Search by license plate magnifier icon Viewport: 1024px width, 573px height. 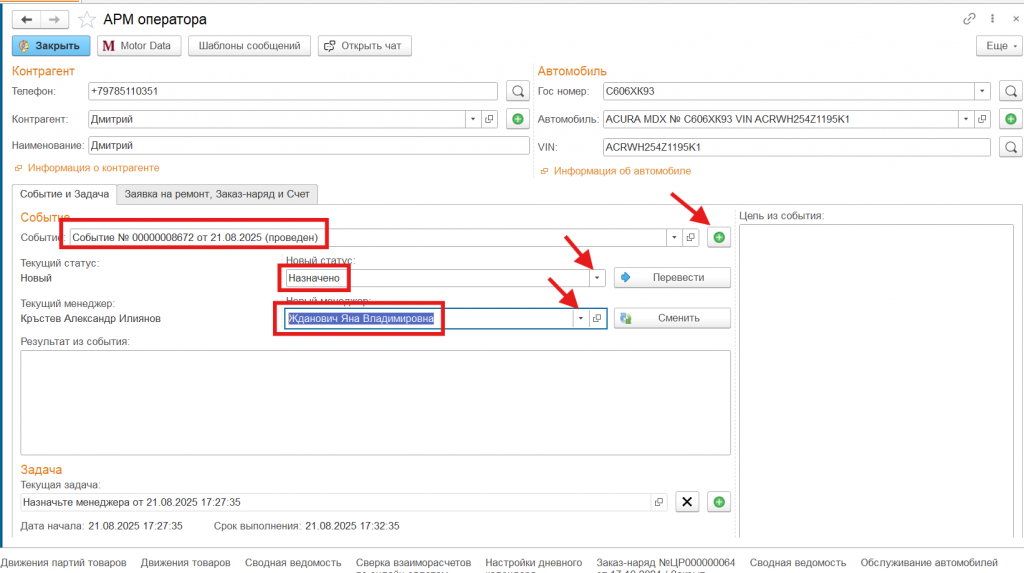pos(1011,91)
